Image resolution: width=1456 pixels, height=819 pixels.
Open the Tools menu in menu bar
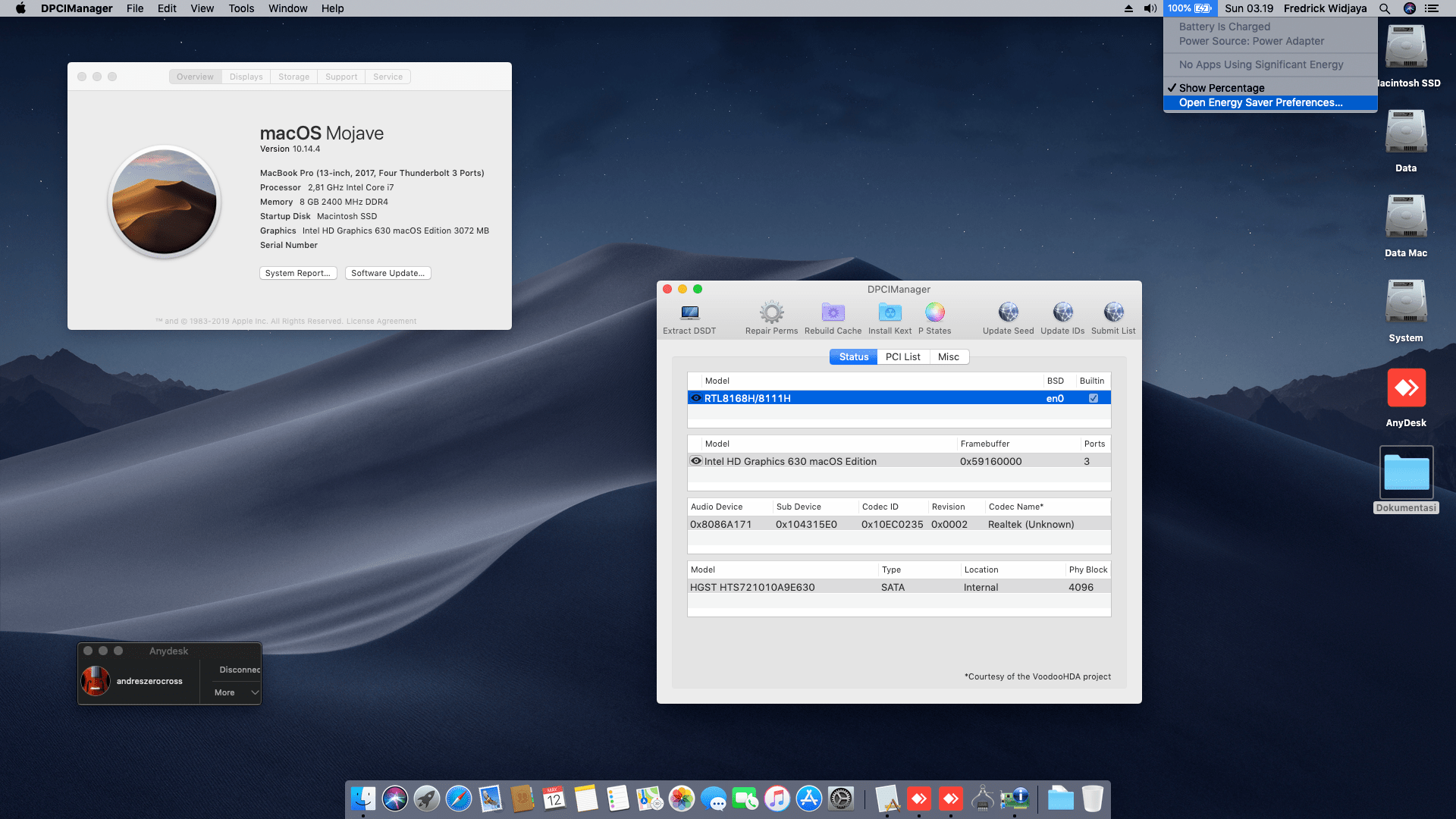241,8
